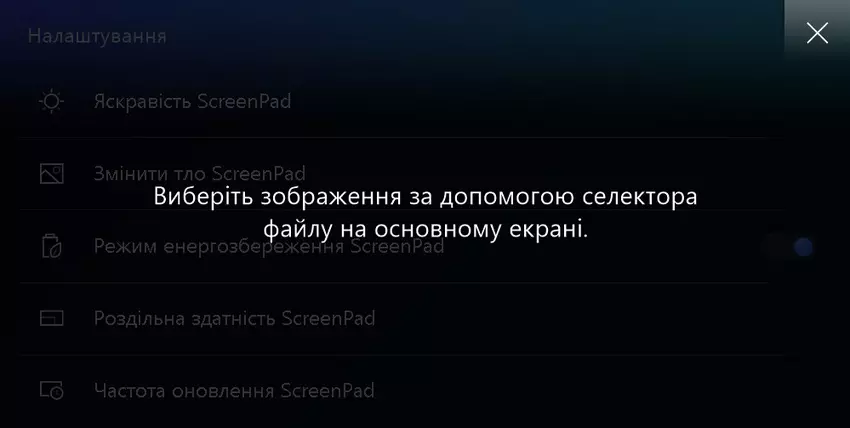Open Роздільна здатність ScreenPad setting
The height and width of the screenshot is (428, 850).
pos(402,318)
